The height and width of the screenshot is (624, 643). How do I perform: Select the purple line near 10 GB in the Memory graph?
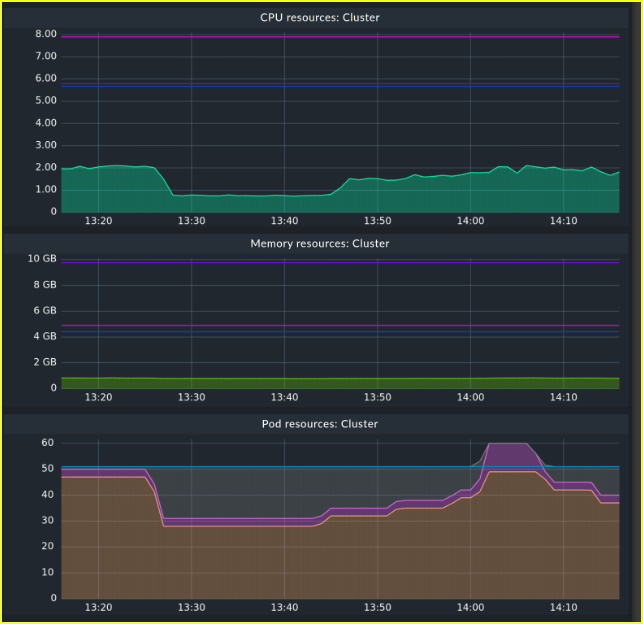(x=340, y=262)
